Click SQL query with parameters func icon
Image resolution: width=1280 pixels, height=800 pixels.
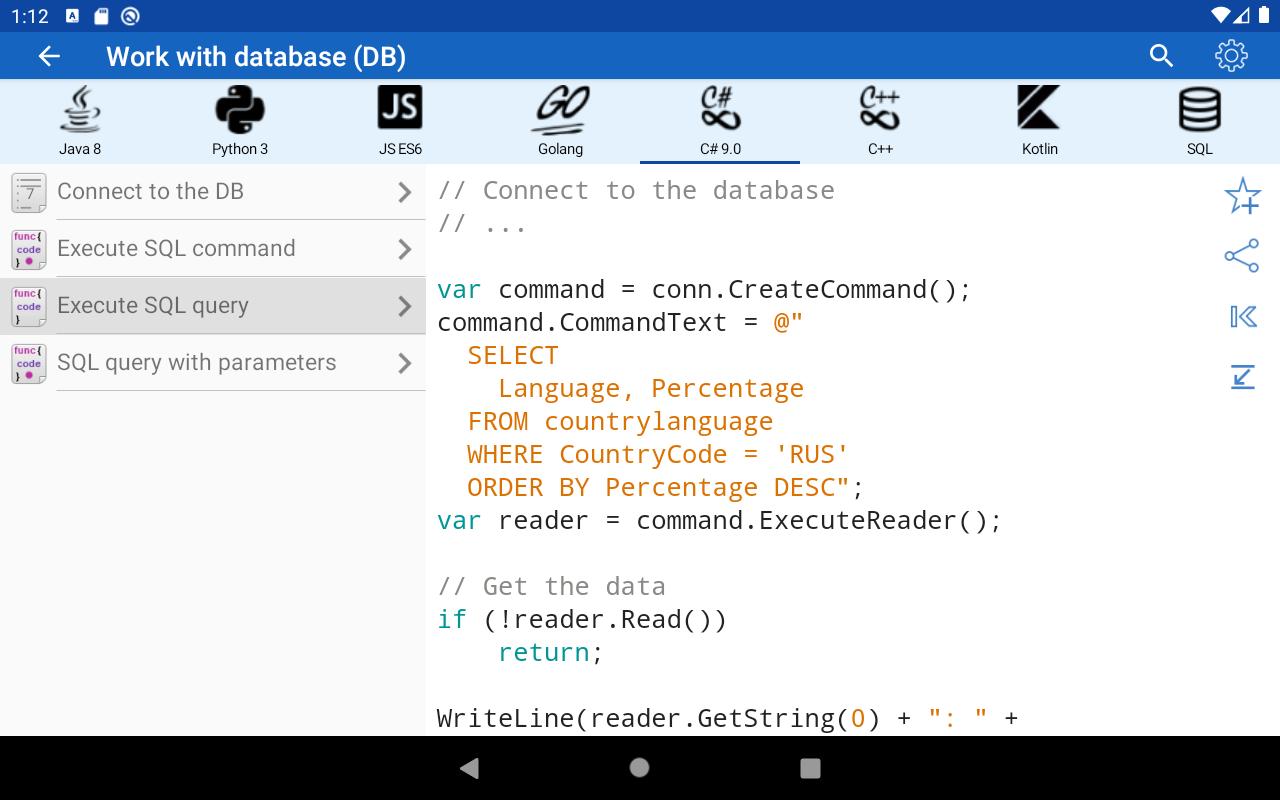tap(29, 363)
